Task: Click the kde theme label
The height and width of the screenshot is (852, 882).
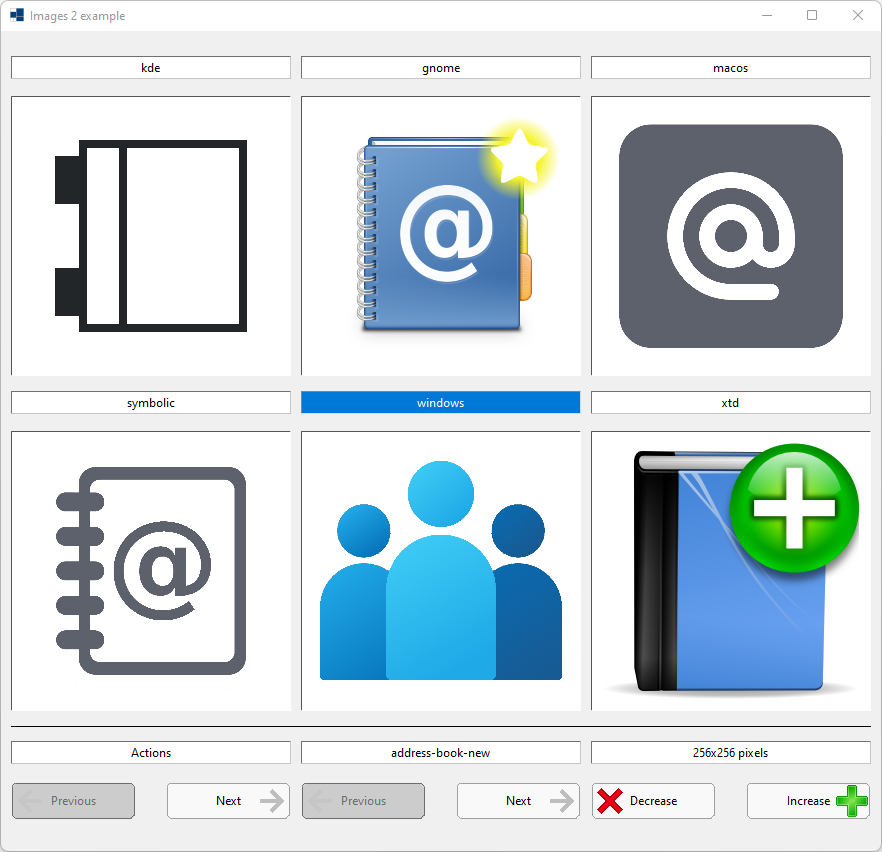Action: pos(150,68)
